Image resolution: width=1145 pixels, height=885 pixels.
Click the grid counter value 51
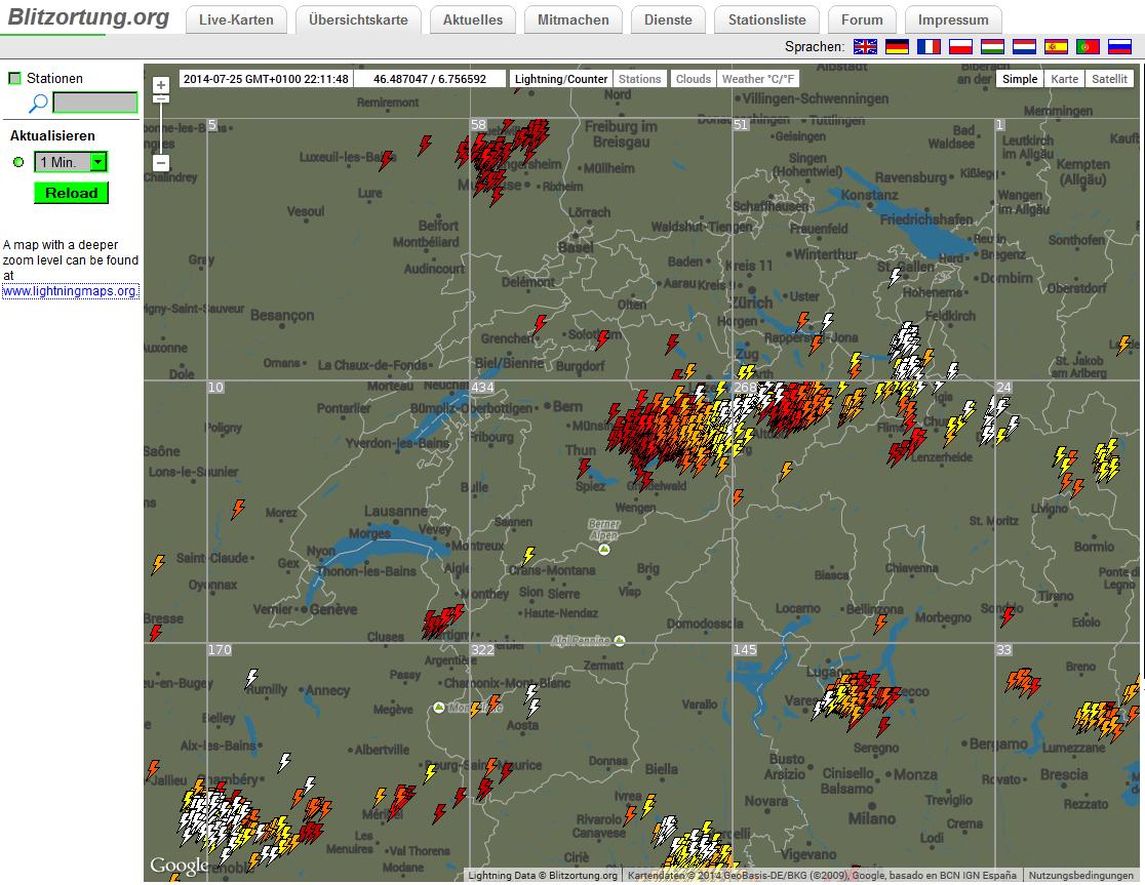click(x=741, y=125)
